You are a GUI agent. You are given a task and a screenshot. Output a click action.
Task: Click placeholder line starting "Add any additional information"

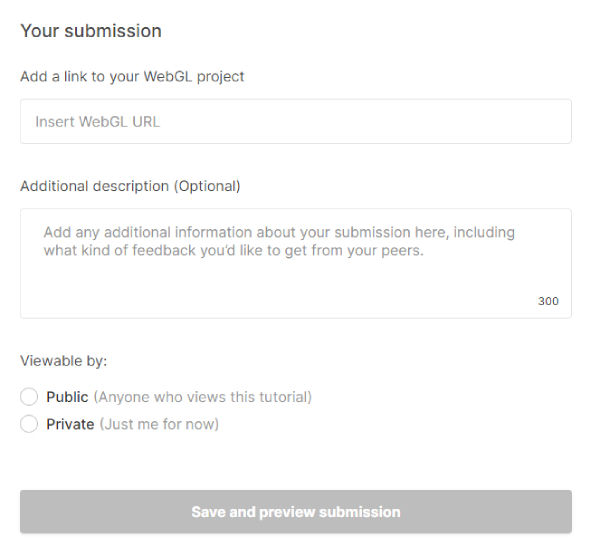tap(279, 232)
